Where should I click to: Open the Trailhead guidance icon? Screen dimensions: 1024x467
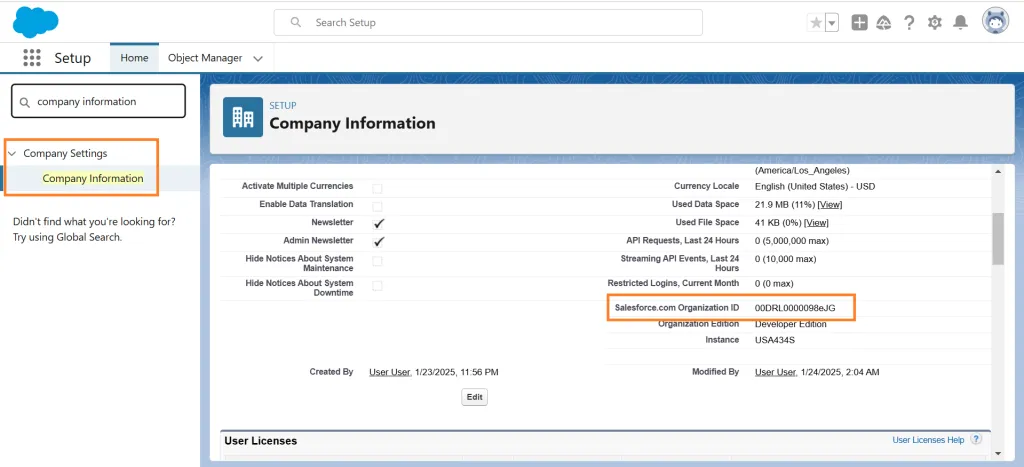884,23
